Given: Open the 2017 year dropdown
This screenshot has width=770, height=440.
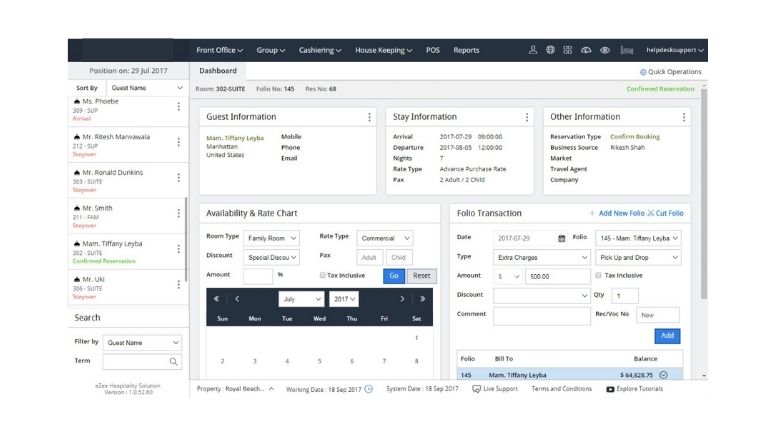Looking at the screenshot, I should tap(344, 299).
